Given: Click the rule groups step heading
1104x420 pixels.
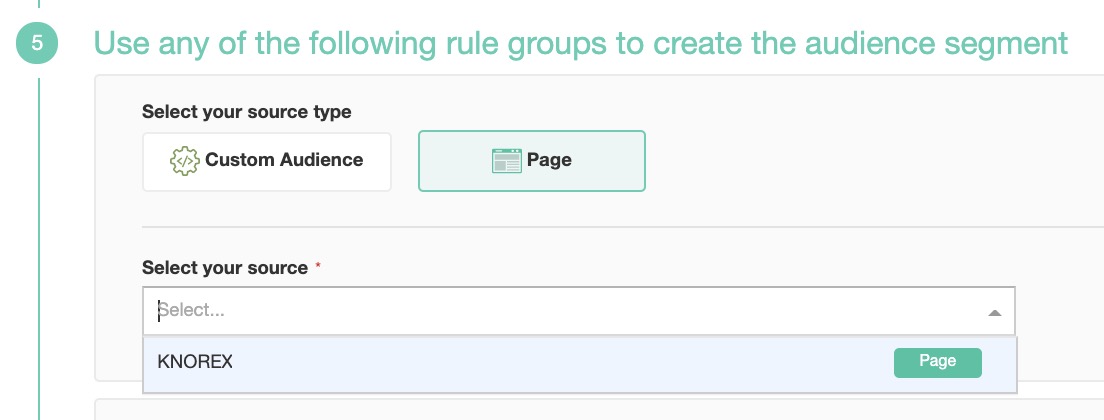Looking at the screenshot, I should pyautogui.click(x=580, y=44).
